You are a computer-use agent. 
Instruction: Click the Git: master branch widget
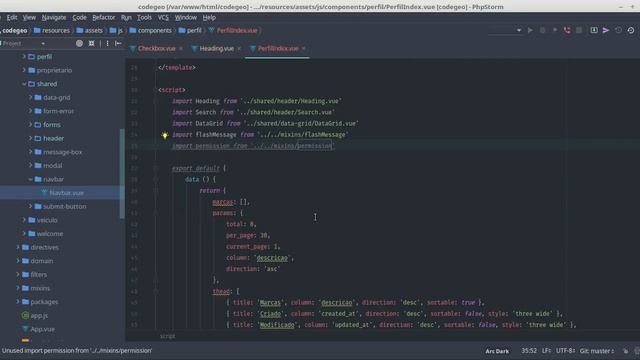point(597,351)
